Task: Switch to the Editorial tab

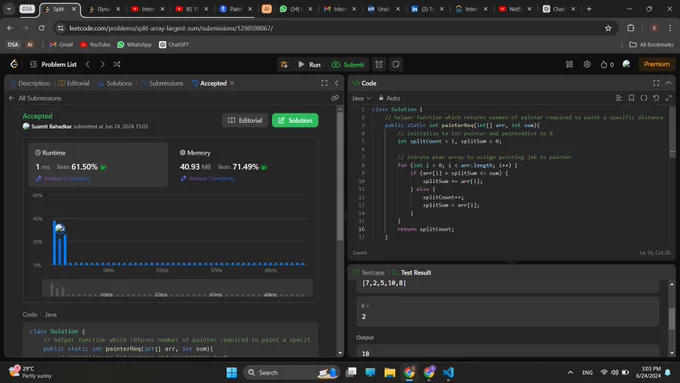Action: coord(74,83)
